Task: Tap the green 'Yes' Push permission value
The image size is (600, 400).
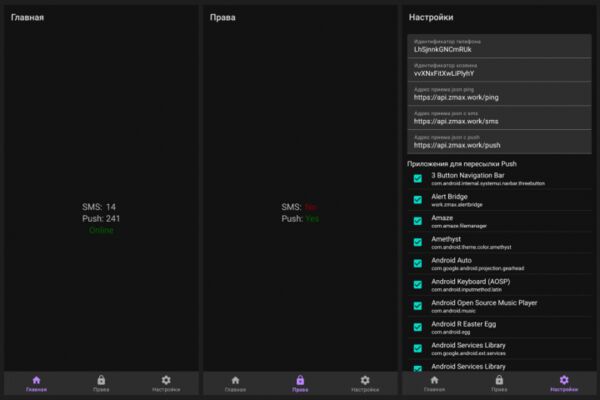Action: (x=312, y=219)
